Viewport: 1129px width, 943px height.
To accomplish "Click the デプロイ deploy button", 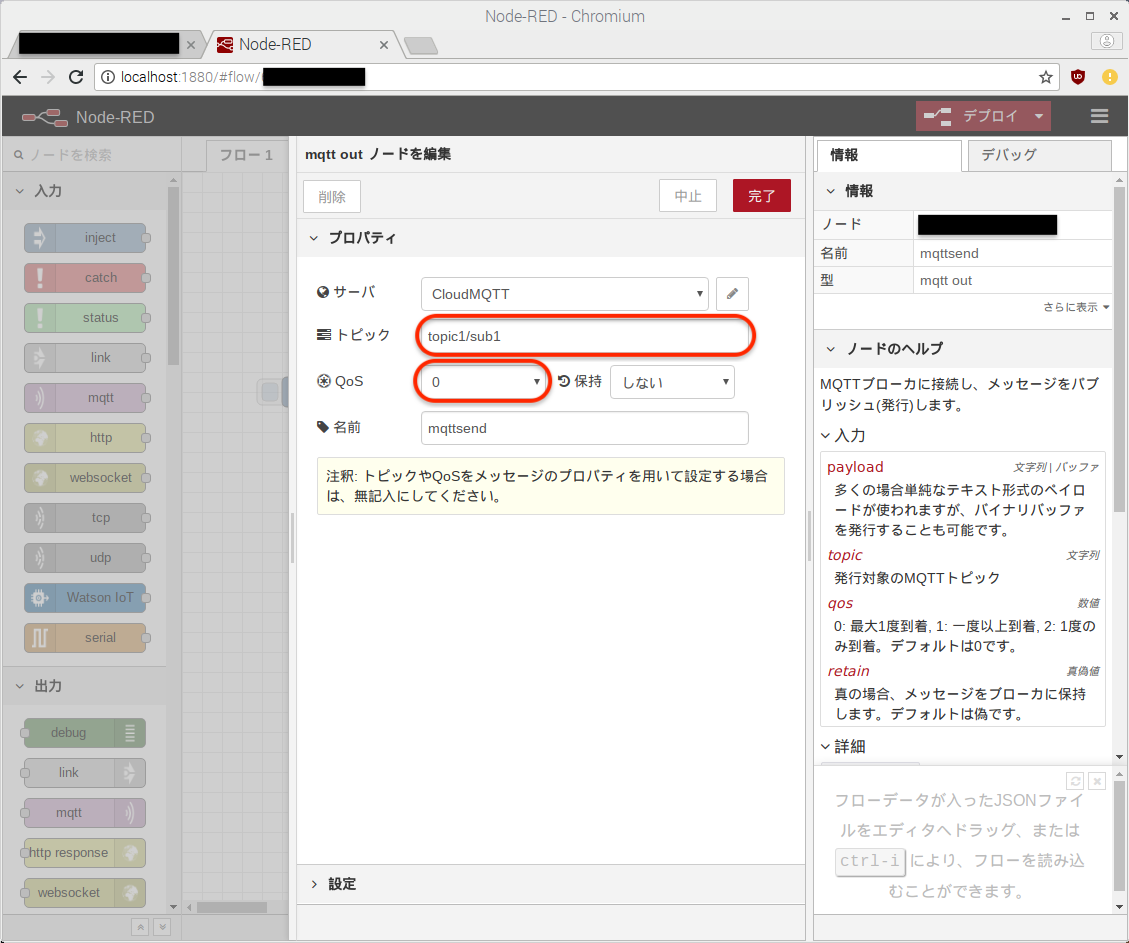I will [972, 116].
